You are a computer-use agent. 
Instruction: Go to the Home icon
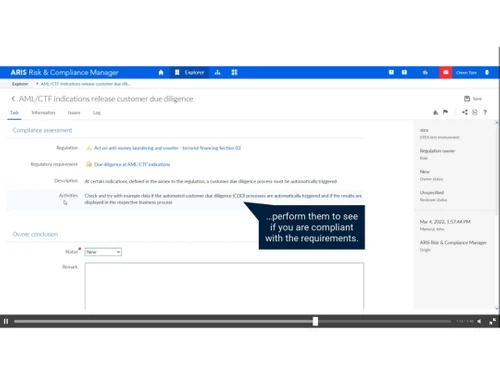161,72
